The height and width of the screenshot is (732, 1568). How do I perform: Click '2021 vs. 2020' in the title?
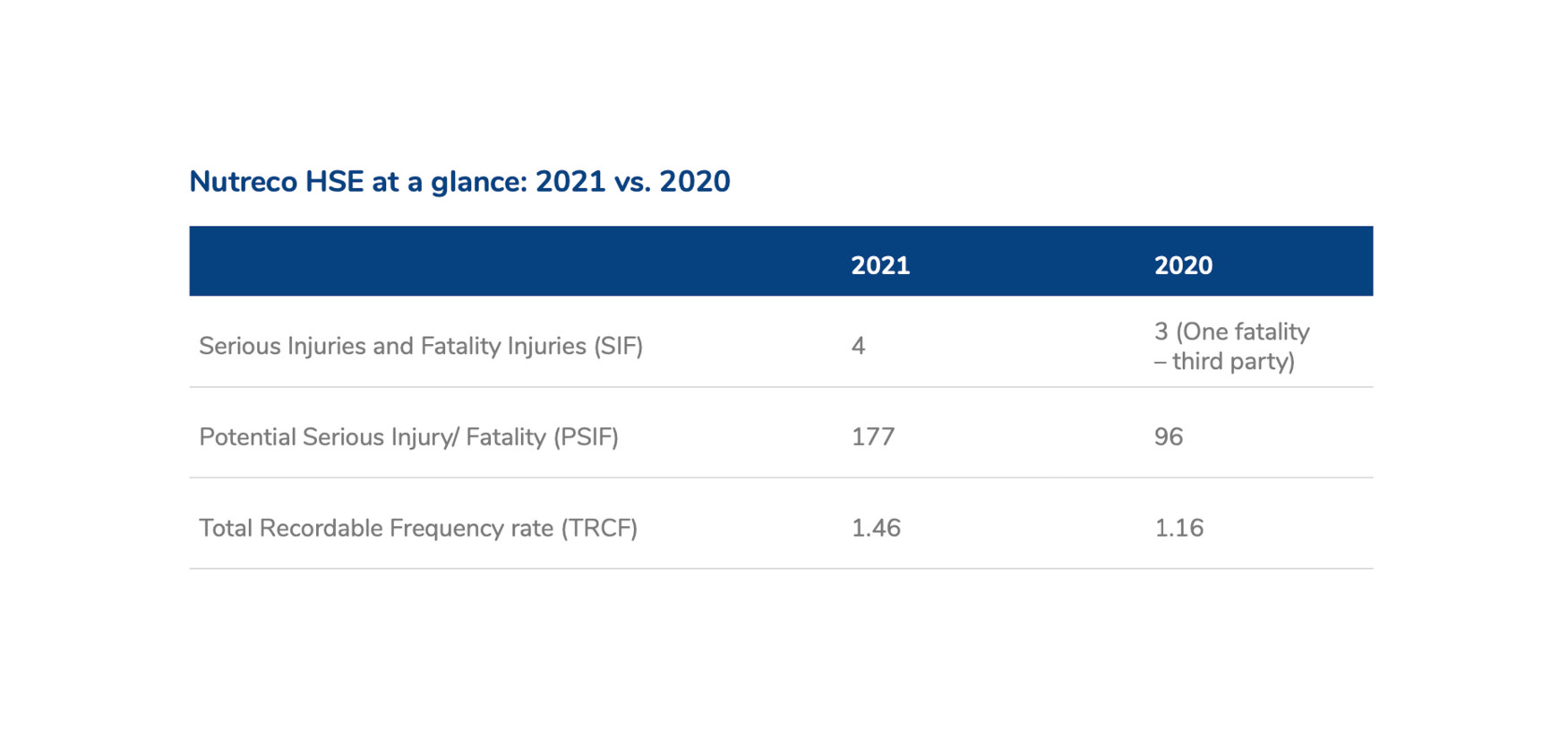point(633,182)
